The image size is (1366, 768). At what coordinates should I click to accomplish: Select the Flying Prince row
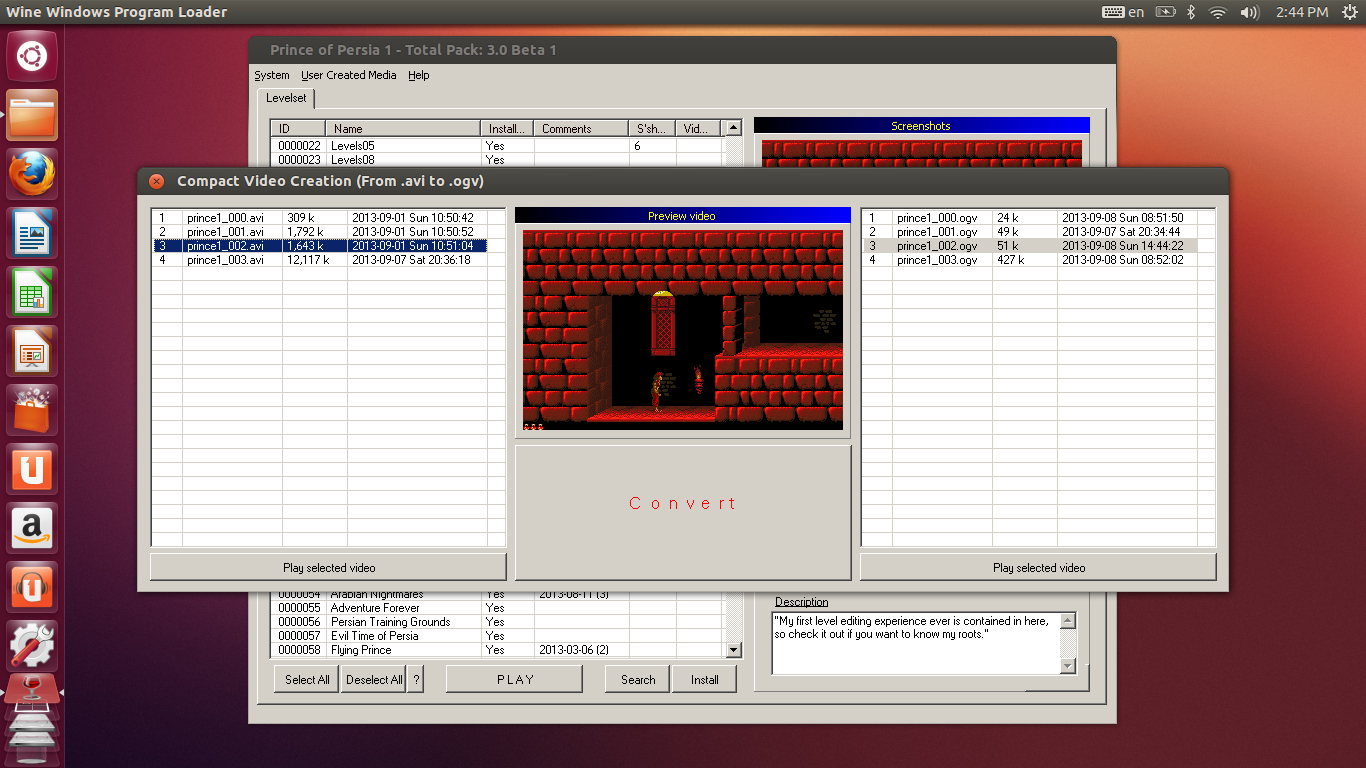click(x=497, y=650)
